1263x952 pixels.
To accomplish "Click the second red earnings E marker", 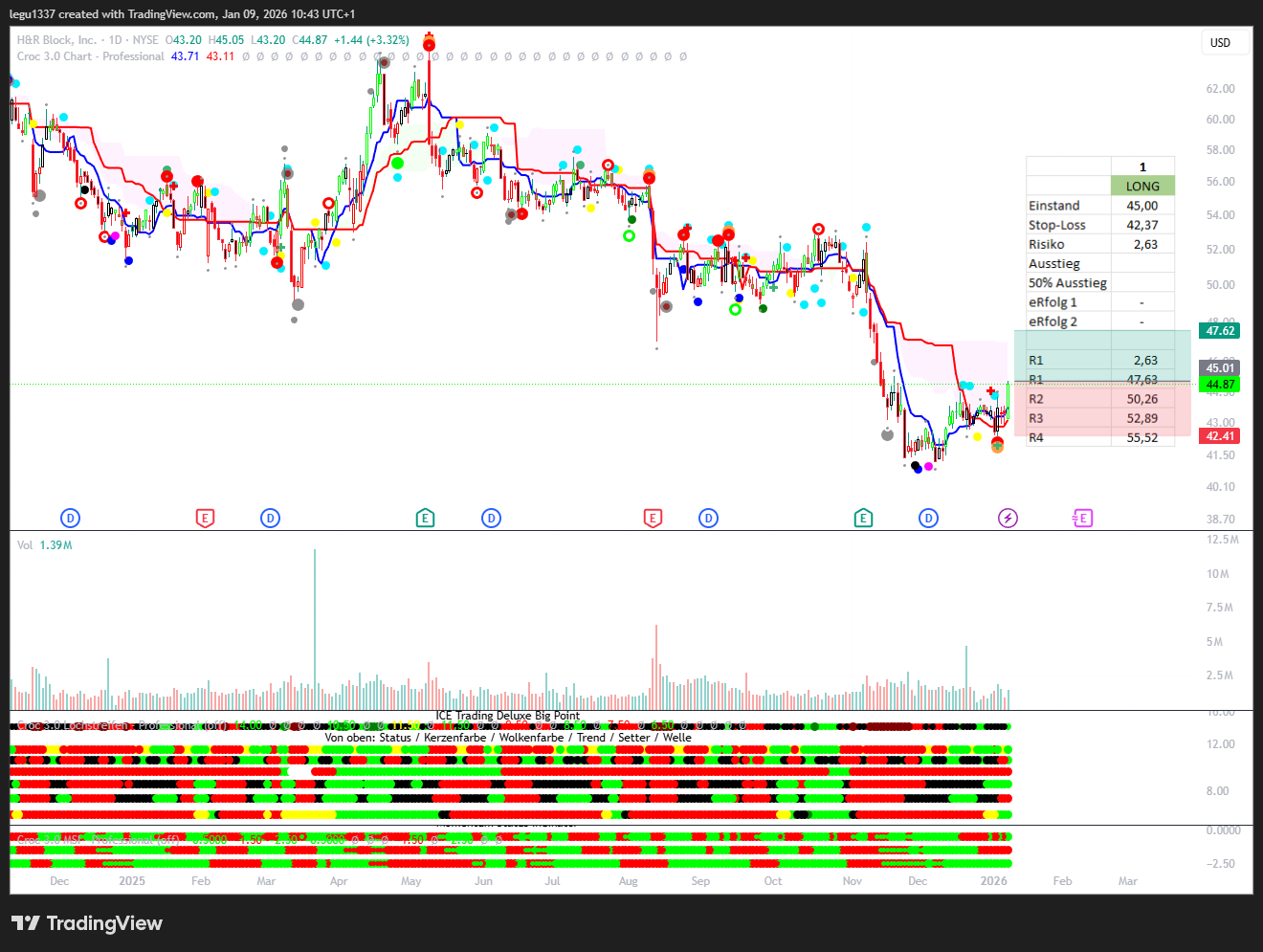I will [x=653, y=518].
